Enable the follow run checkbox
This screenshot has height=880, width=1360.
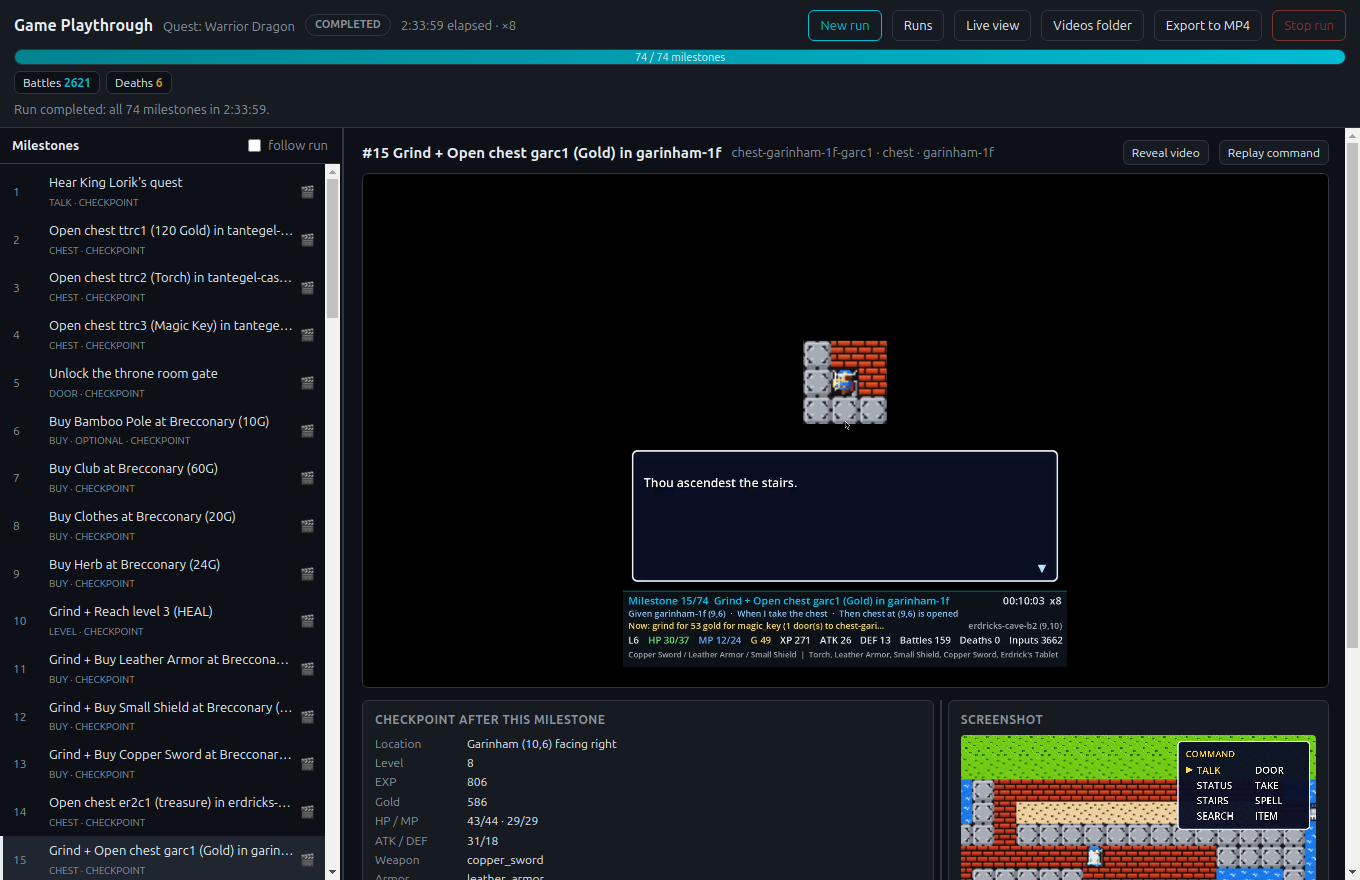click(254, 146)
